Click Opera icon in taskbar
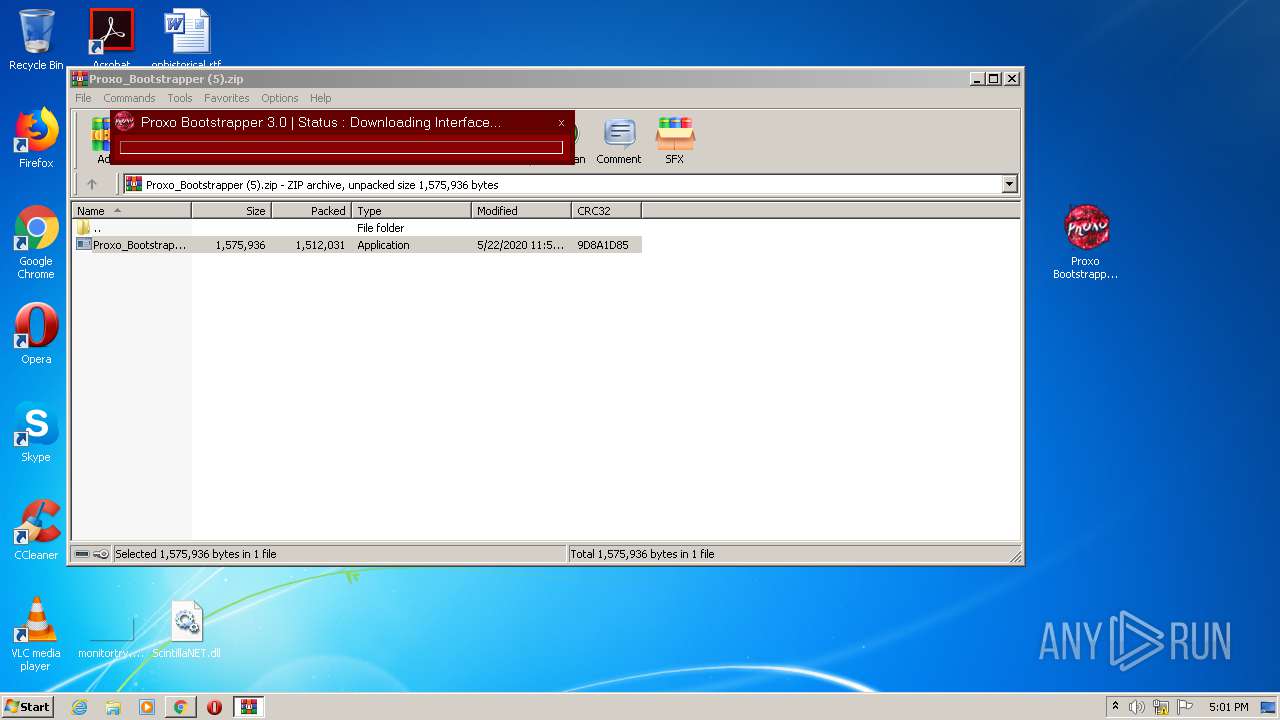 coord(214,707)
